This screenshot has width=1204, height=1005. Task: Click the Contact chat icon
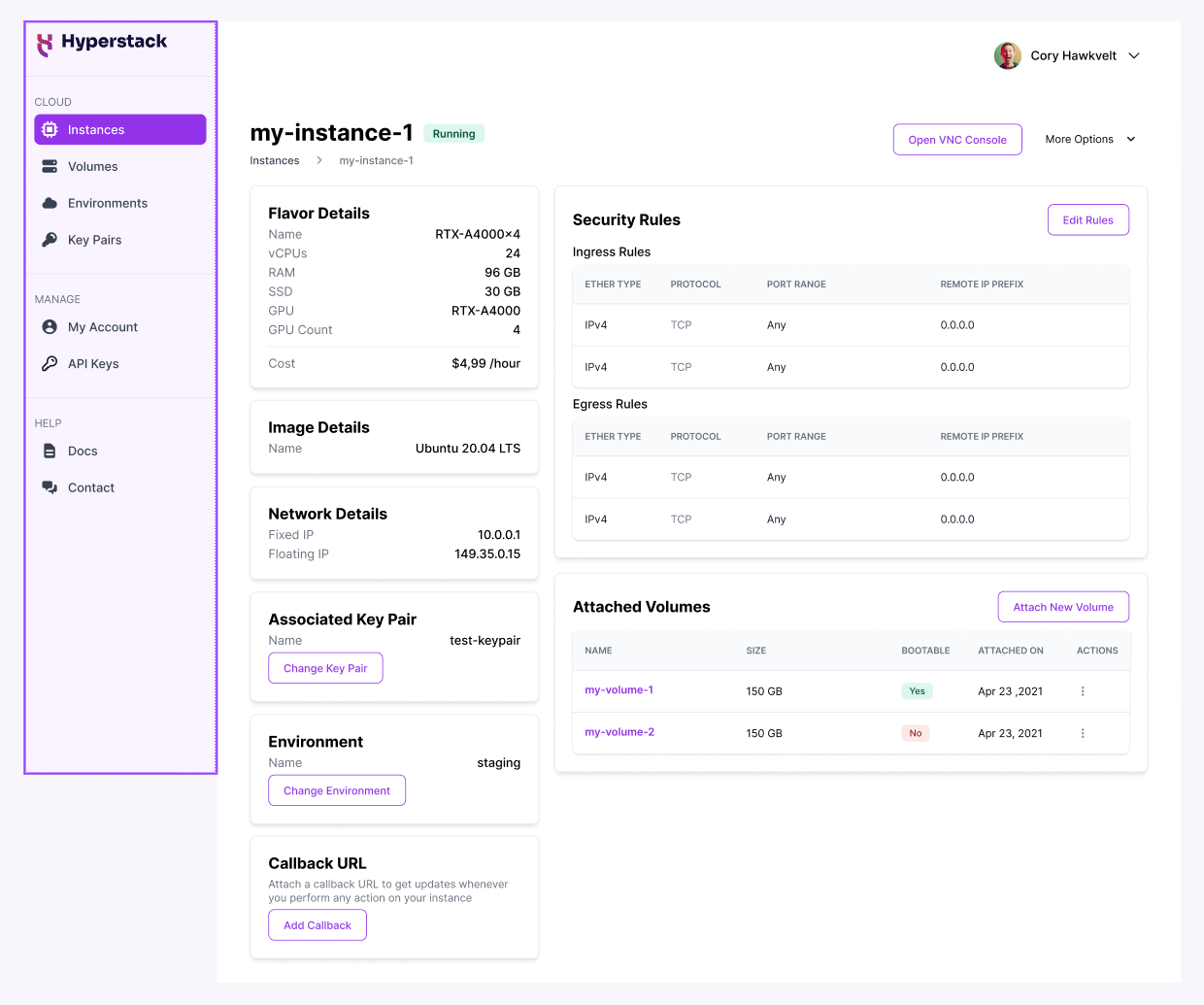(x=50, y=486)
